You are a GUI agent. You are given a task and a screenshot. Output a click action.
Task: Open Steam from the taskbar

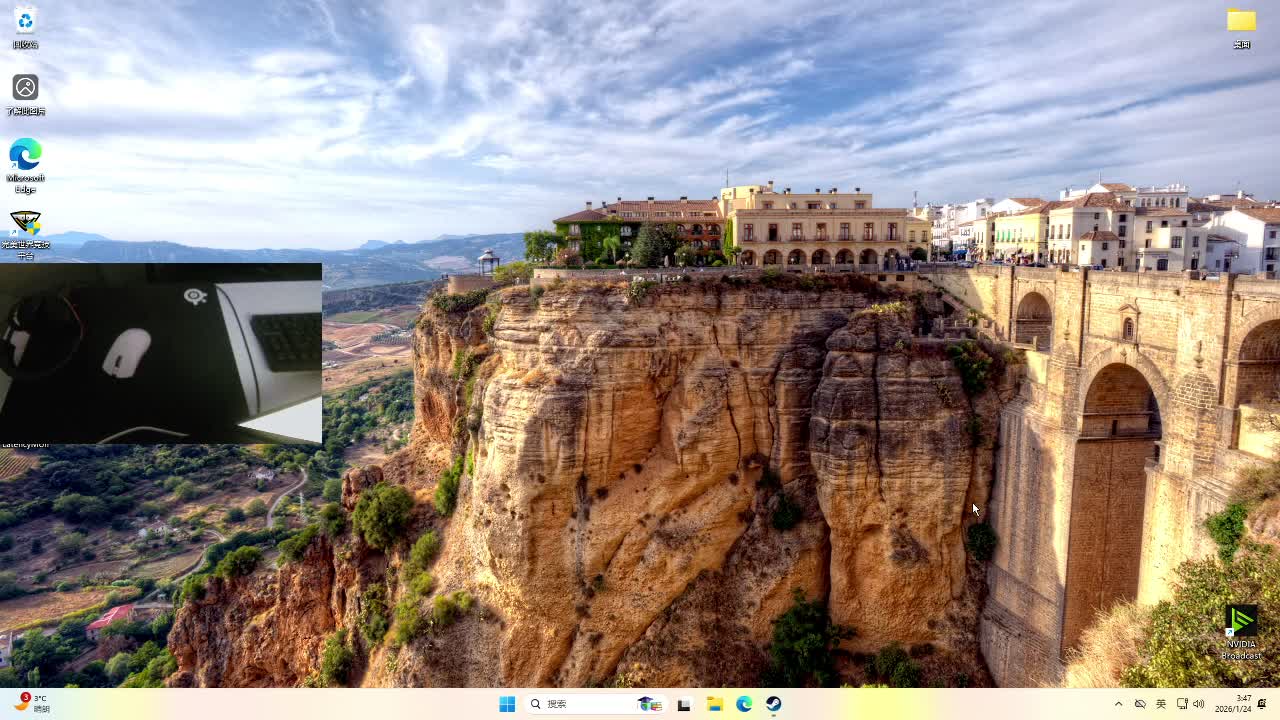[774, 704]
